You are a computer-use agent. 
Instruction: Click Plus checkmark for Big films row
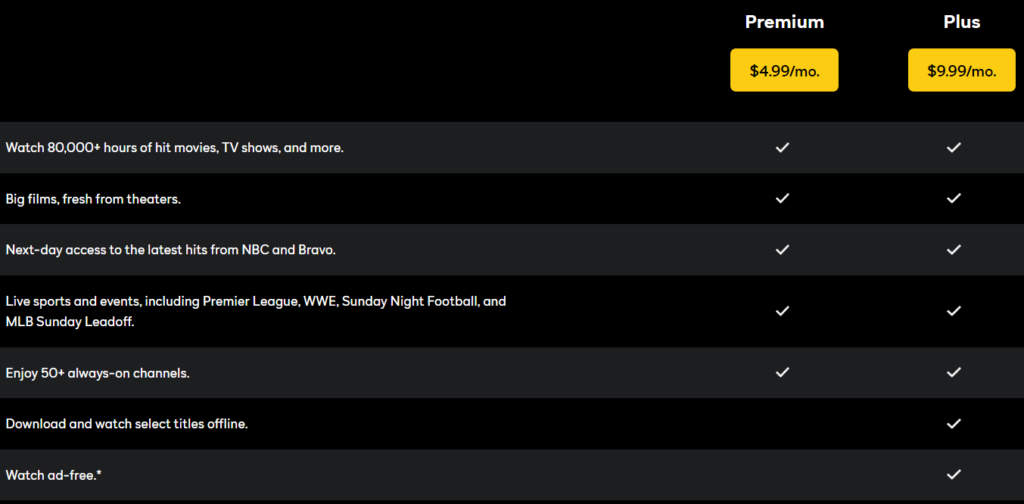pos(954,198)
